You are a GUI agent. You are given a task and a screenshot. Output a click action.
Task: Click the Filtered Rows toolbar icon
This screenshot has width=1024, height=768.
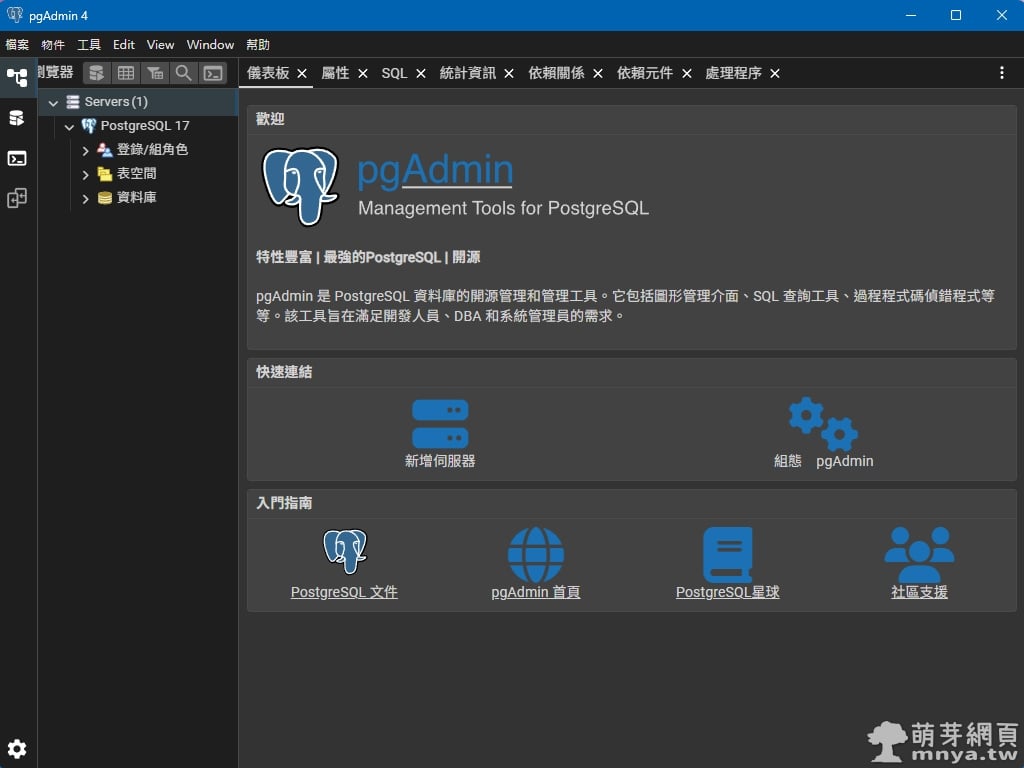point(155,73)
